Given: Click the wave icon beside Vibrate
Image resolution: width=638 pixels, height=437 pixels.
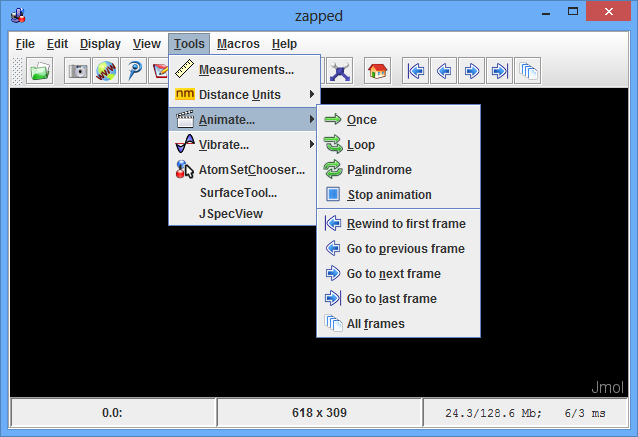Looking at the screenshot, I should click(185, 144).
